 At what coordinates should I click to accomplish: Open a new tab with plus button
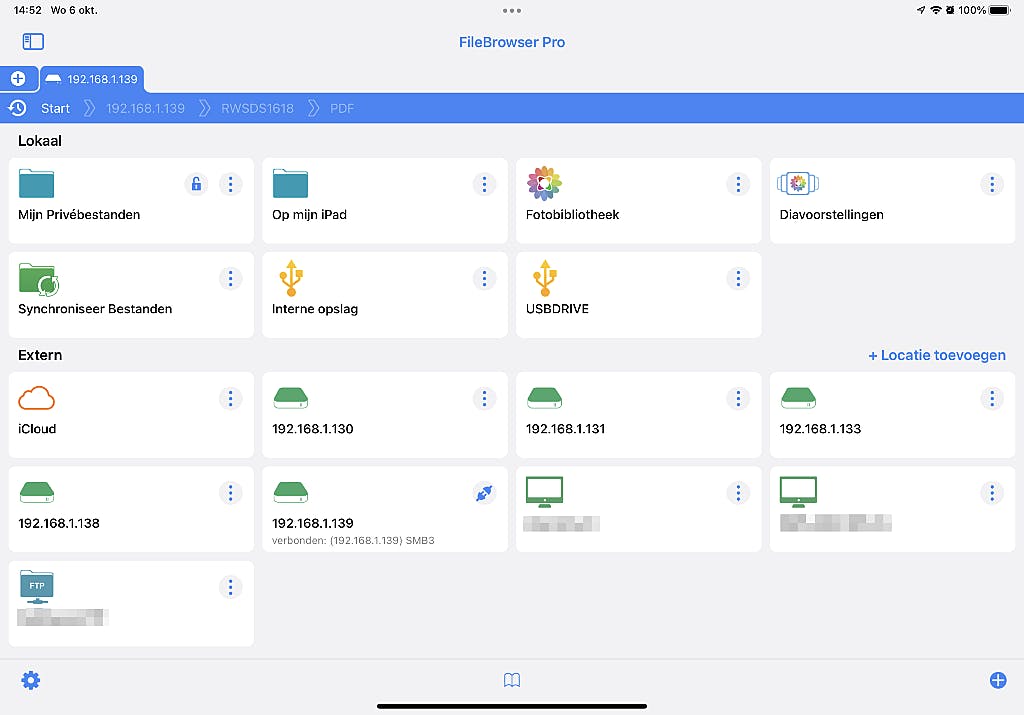pyautogui.click(x=18, y=79)
